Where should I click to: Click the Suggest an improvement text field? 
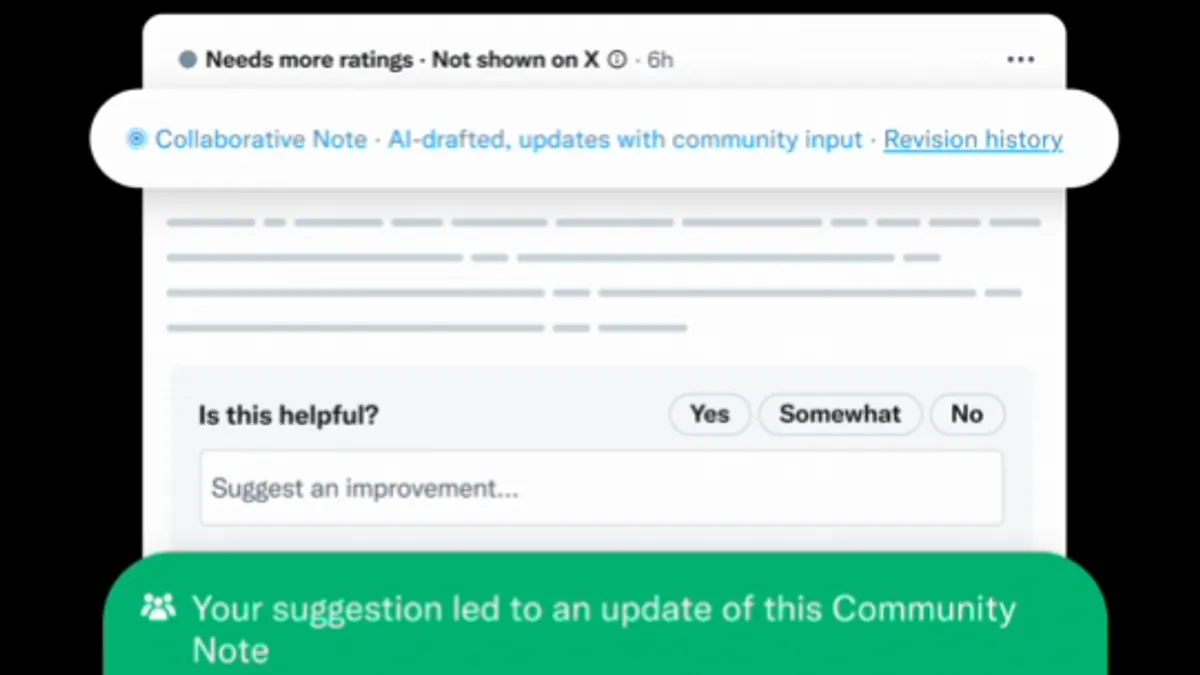pos(601,488)
